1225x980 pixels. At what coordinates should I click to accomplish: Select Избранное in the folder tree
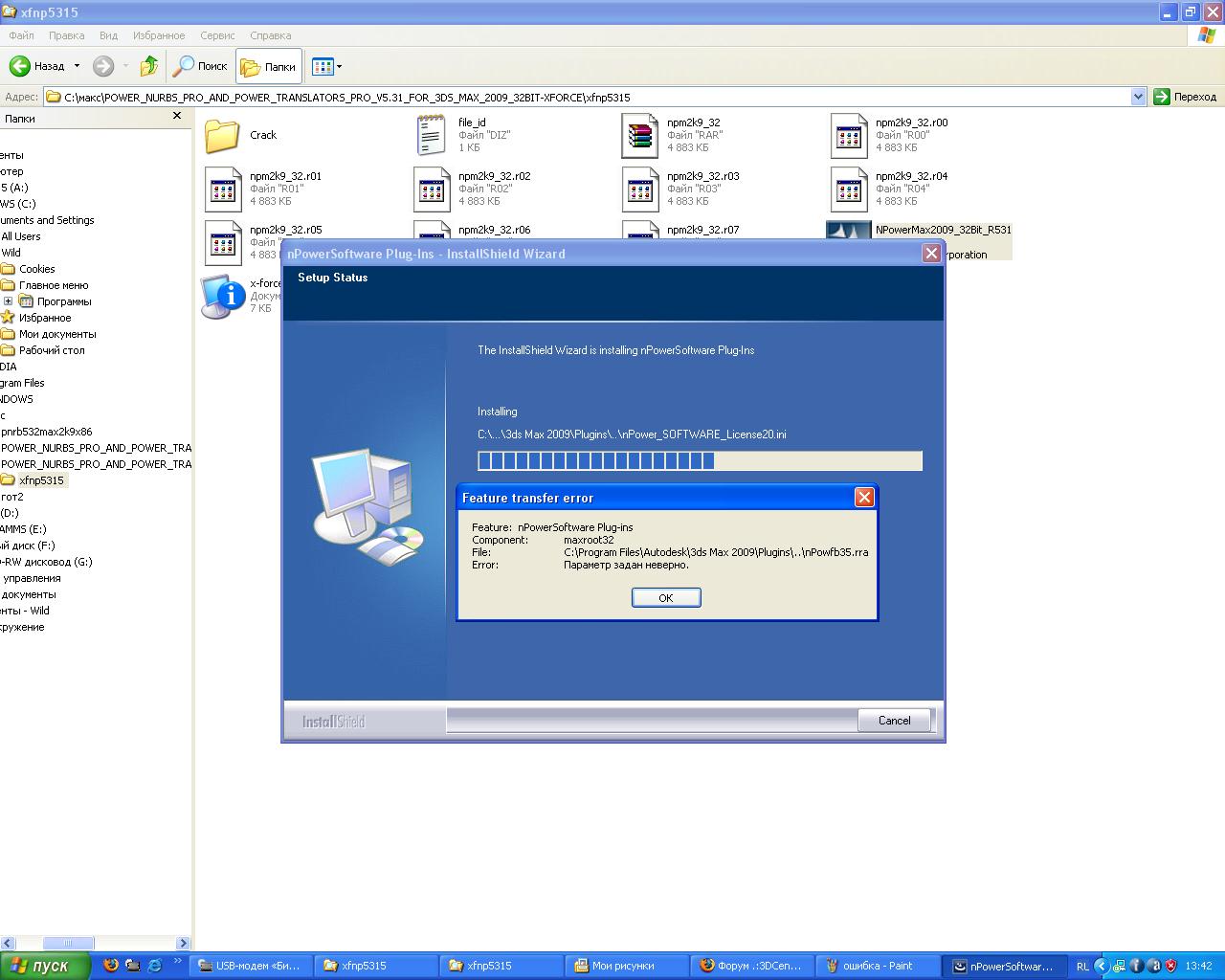point(45,318)
